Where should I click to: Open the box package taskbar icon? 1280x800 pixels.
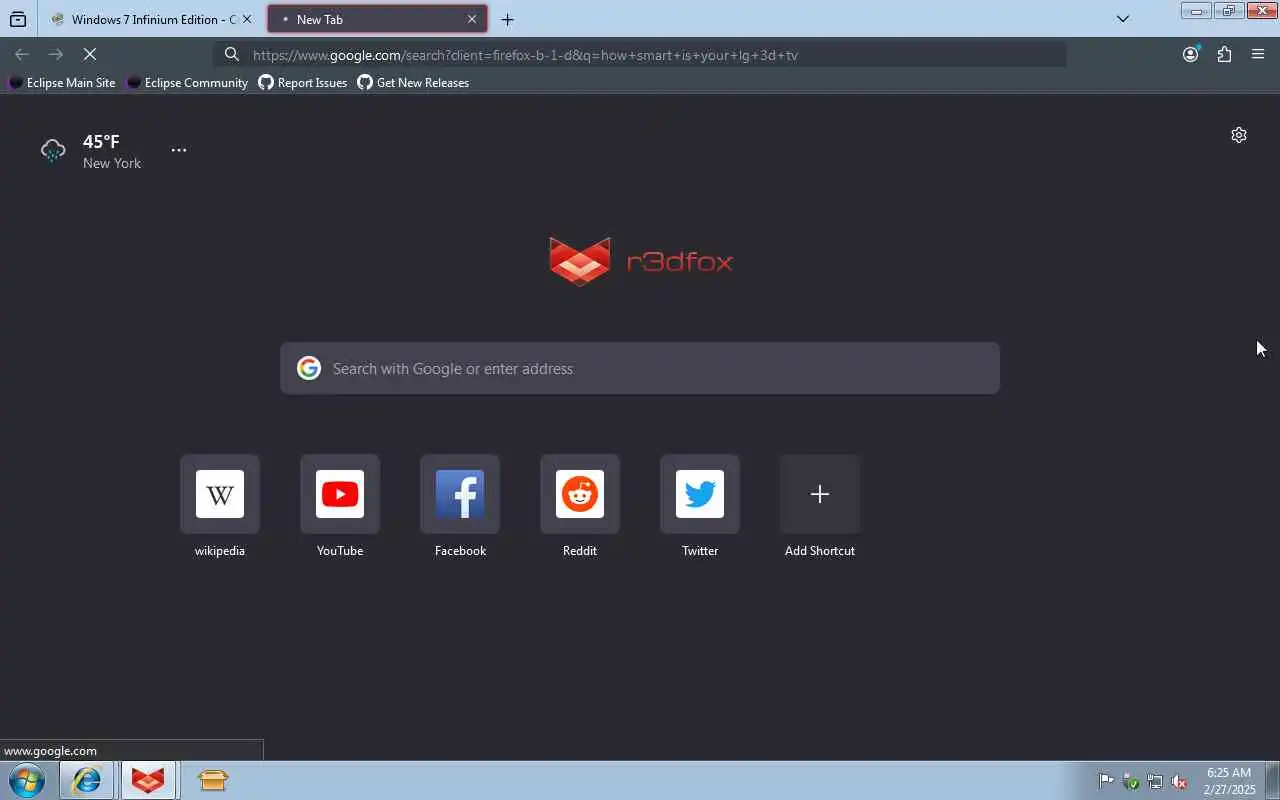[213, 780]
